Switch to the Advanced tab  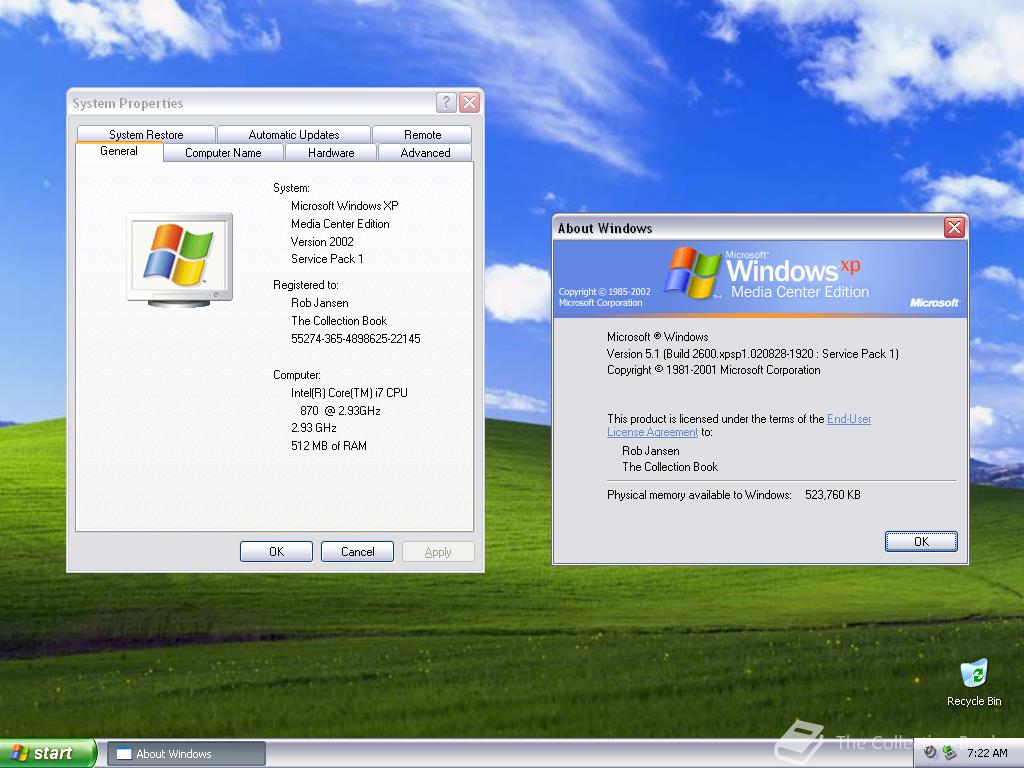coord(424,152)
